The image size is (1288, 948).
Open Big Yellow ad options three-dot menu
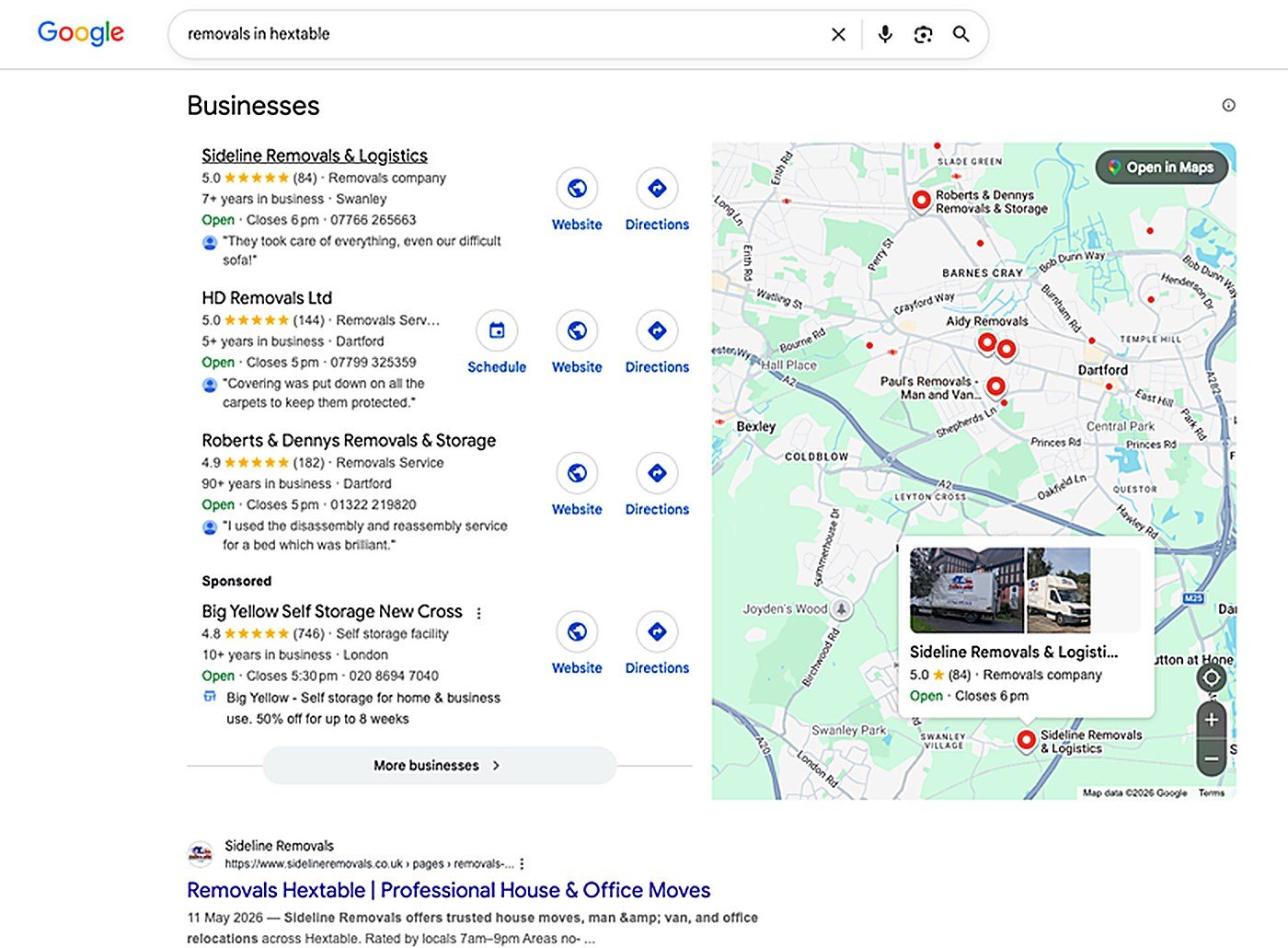pyautogui.click(x=478, y=612)
